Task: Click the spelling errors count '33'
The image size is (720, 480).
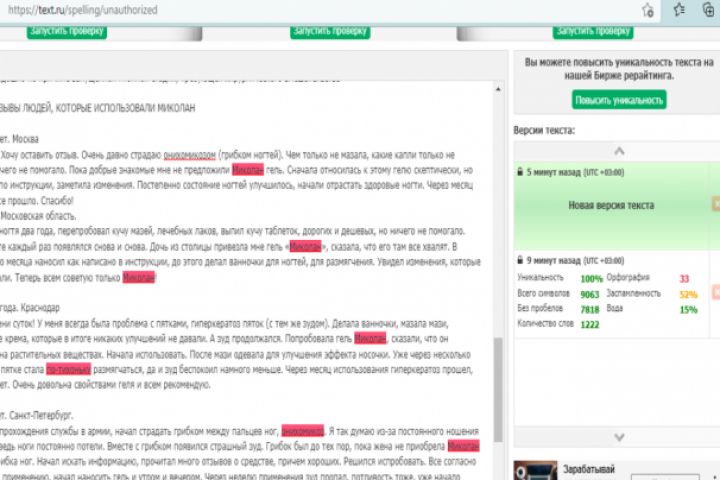Action: [x=684, y=278]
